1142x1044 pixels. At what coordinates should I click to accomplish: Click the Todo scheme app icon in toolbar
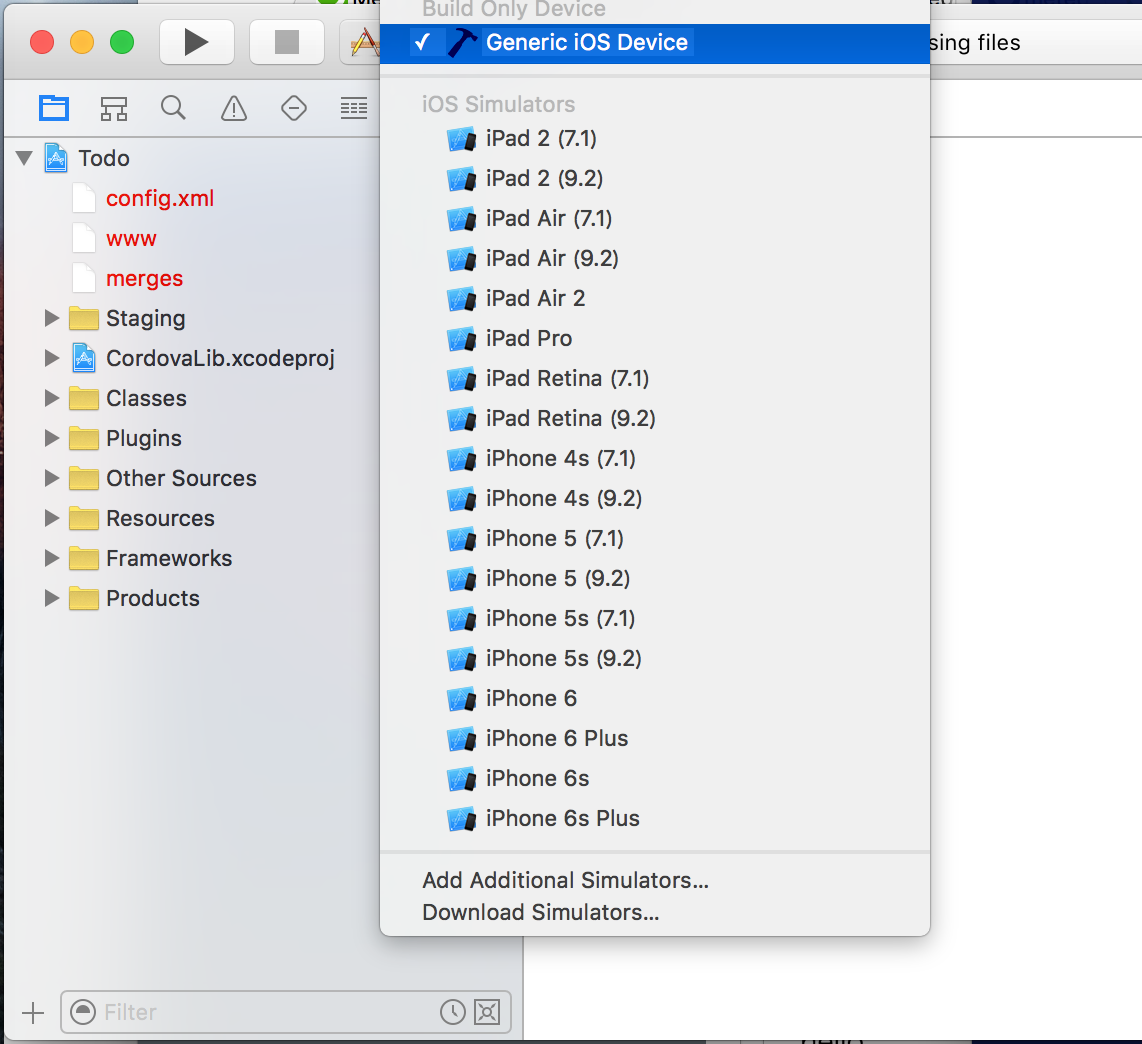(x=365, y=42)
